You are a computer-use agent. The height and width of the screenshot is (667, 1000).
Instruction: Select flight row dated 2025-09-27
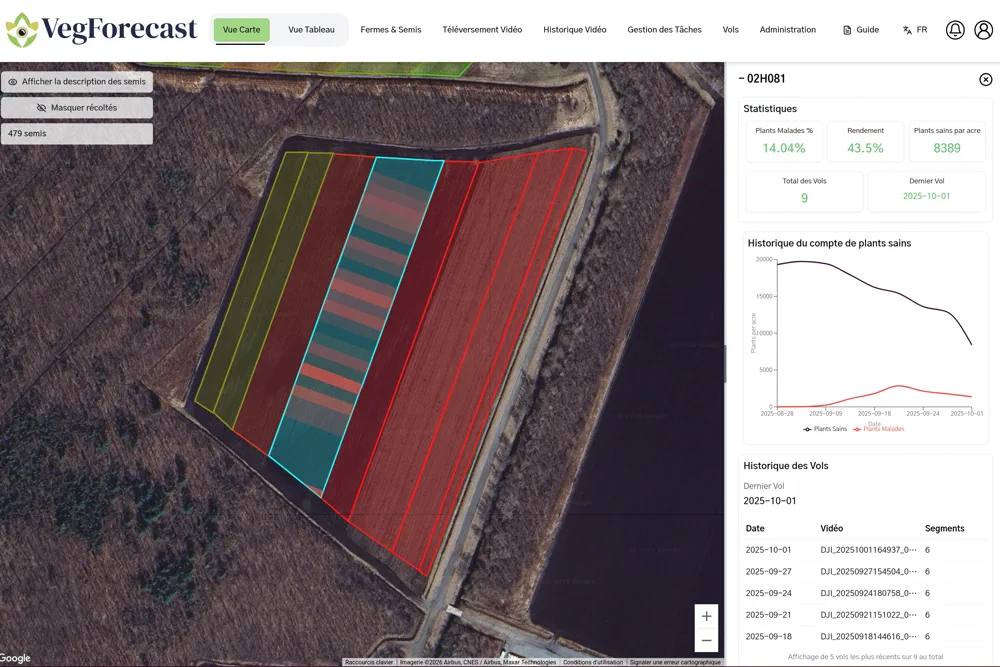[865, 571]
